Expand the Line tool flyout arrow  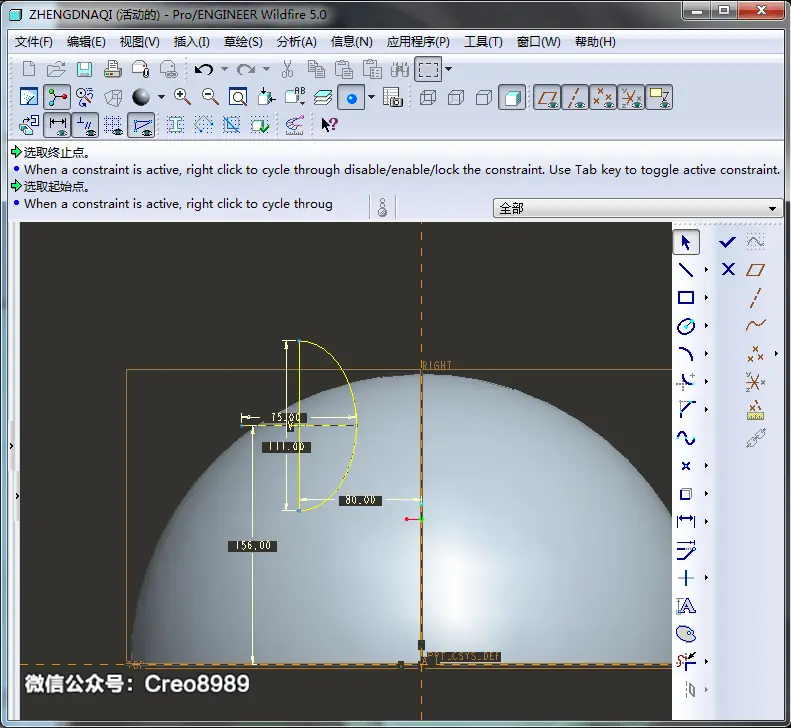click(706, 270)
